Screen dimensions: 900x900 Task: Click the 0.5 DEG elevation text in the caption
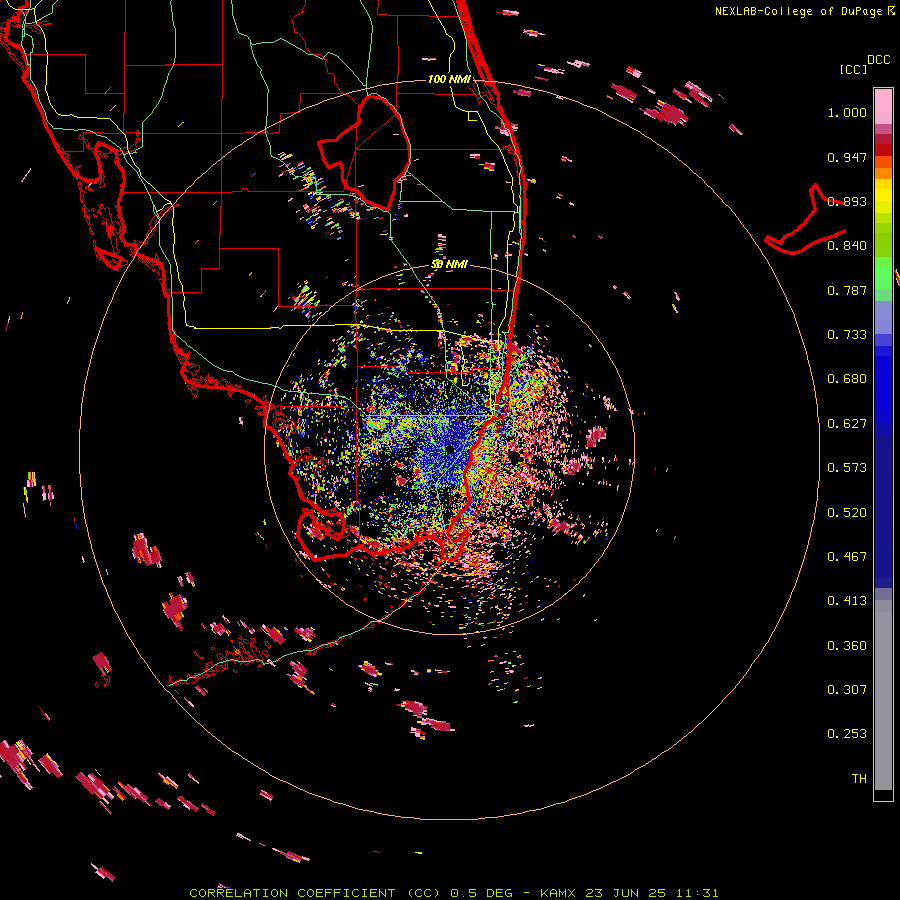[480, 893]
